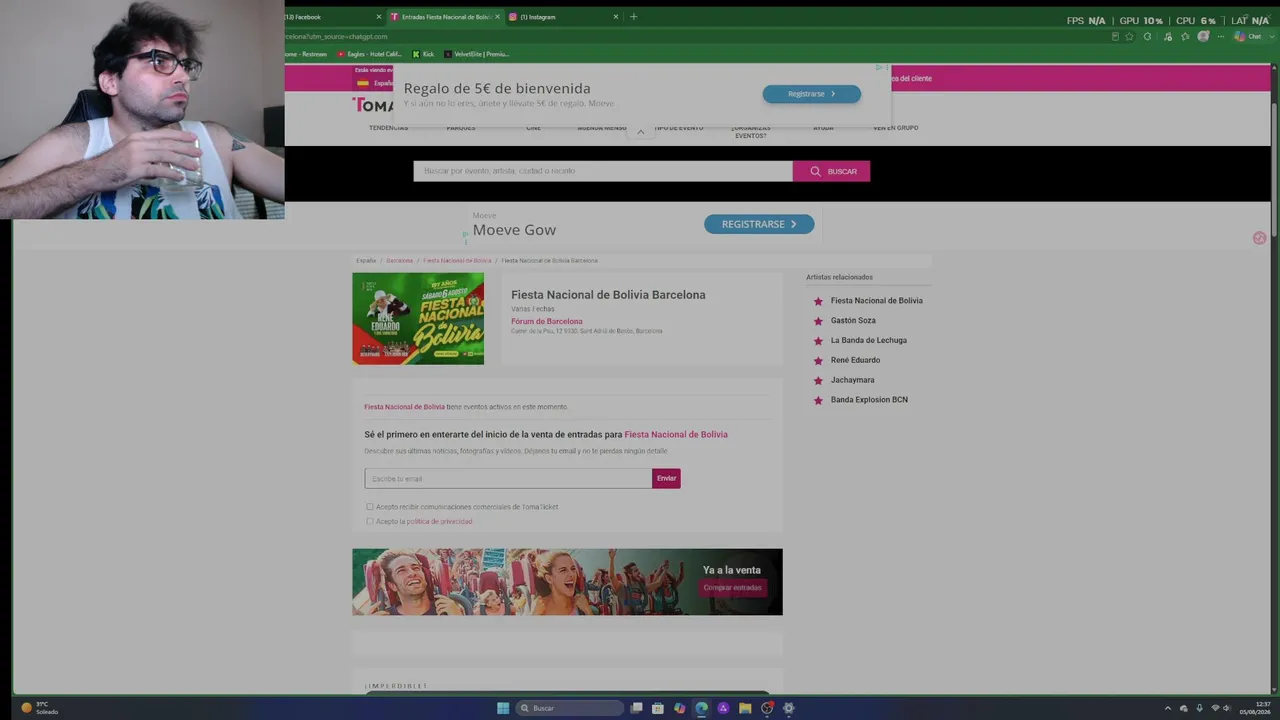Viewport: 1280px width, 720px height.
Task: Open related artist René Eduardo
Action: click(856, 360)
